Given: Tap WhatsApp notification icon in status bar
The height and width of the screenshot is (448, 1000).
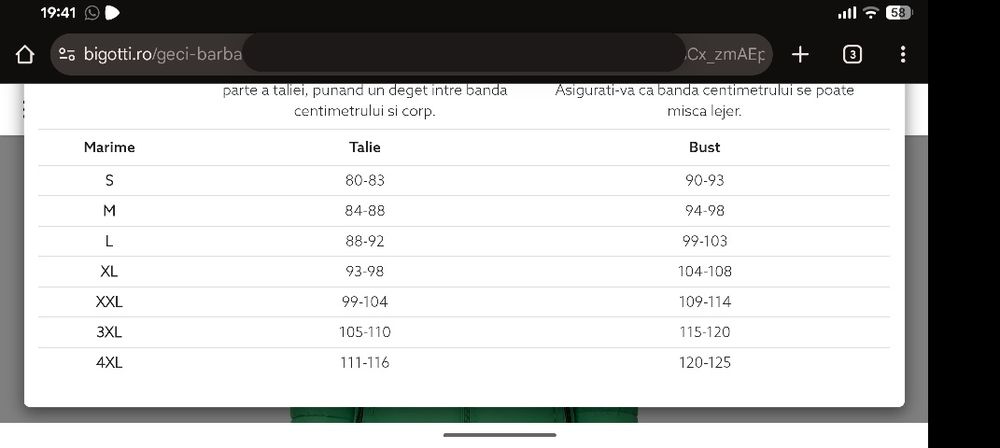Looking at the screenshot, I should coord(92,13).
